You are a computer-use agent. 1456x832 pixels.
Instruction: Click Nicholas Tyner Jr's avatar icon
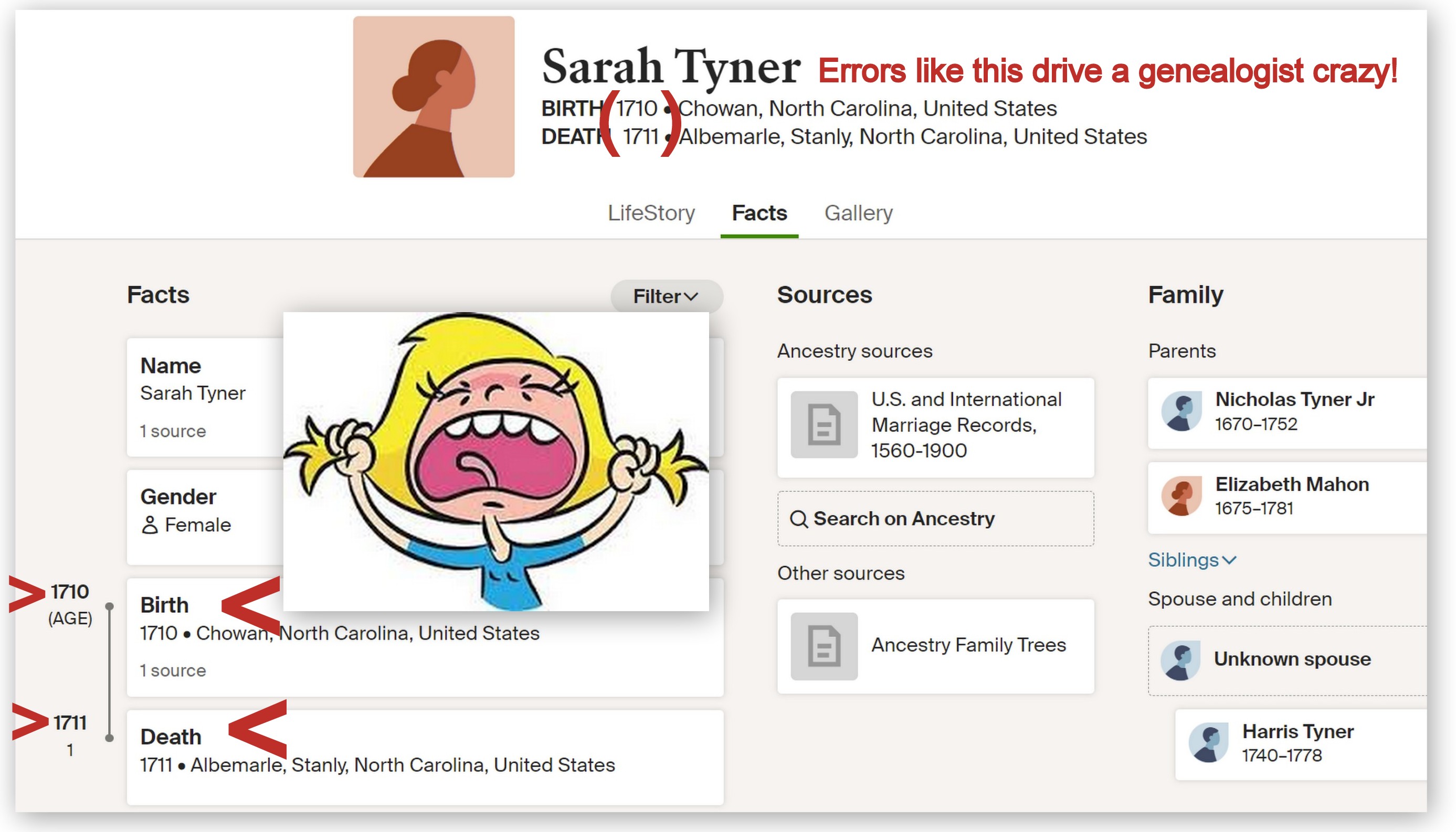[1180, 411]
